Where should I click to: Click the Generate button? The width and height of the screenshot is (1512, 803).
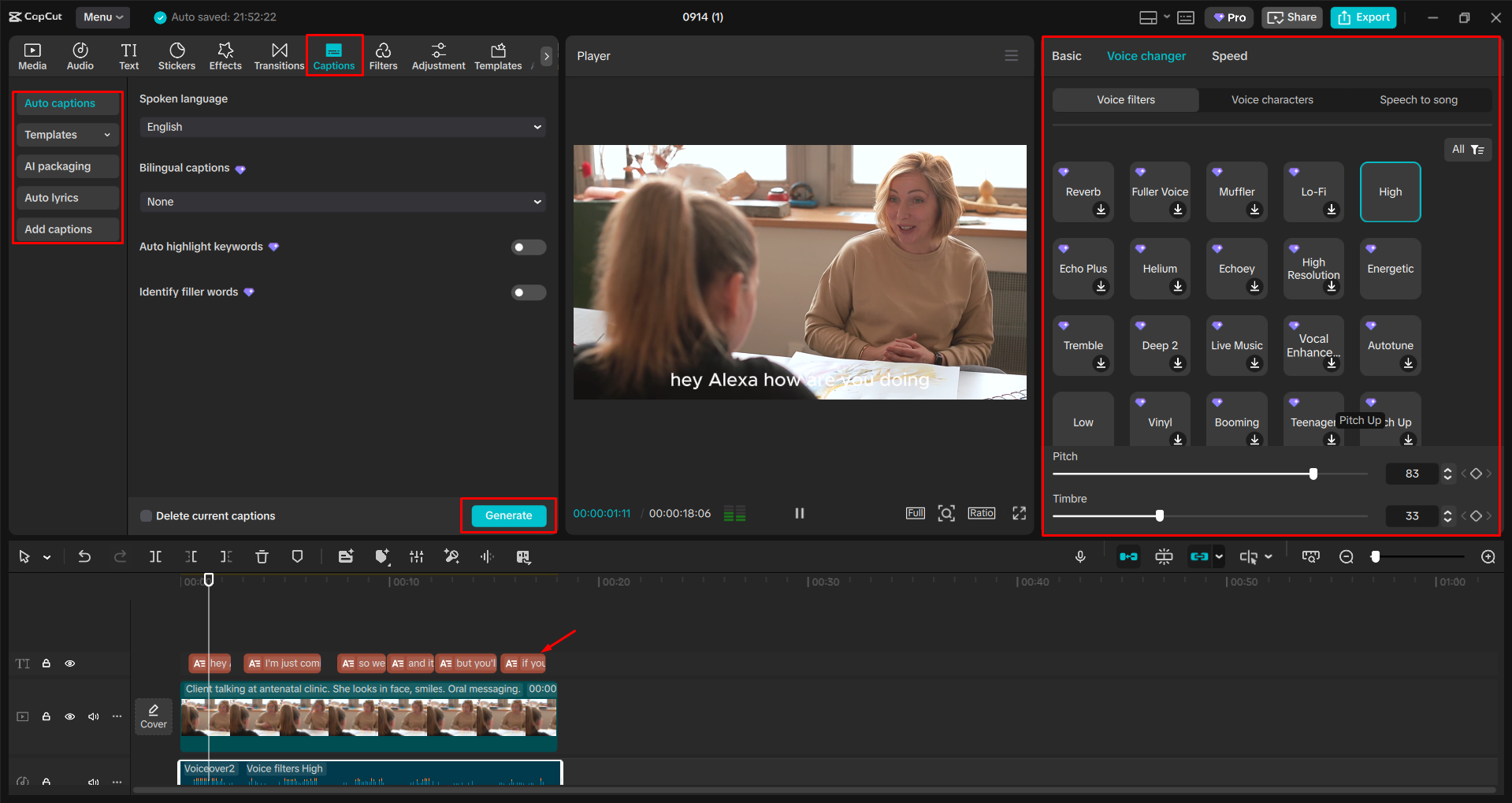[x=507, y=515]
